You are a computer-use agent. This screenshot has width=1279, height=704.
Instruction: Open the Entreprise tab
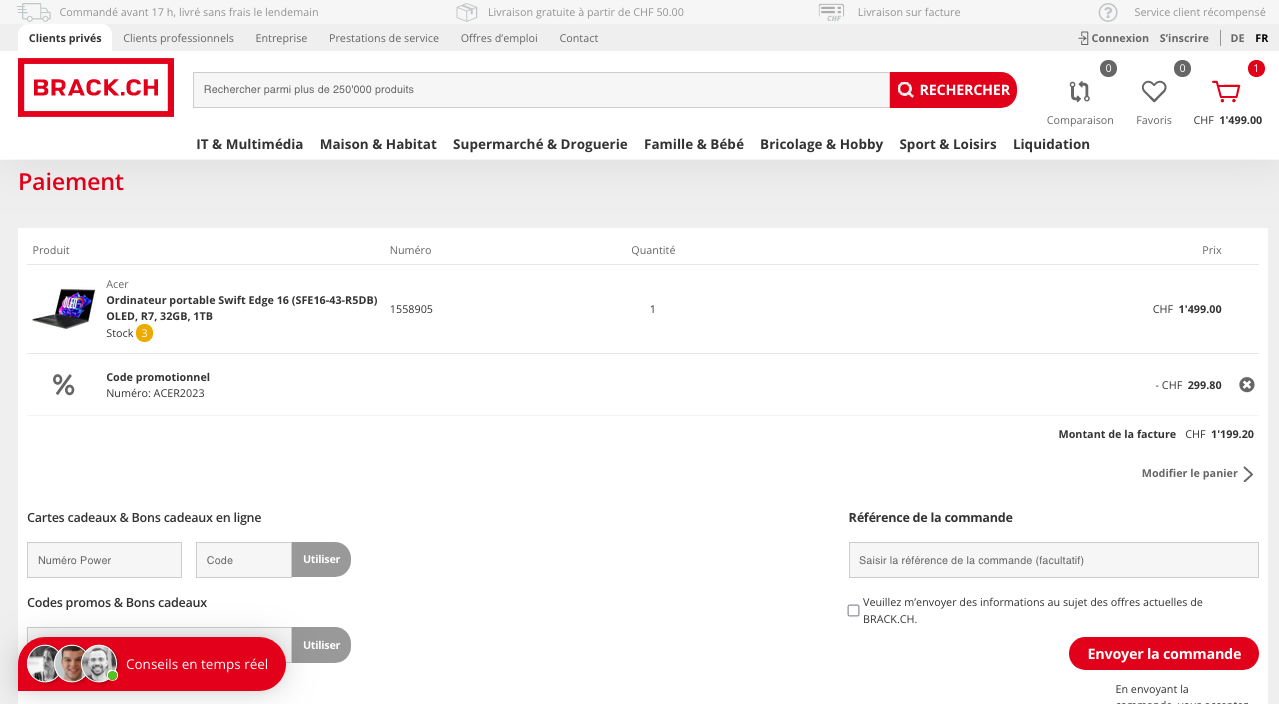pyautogui.click(x=281, y=38)
